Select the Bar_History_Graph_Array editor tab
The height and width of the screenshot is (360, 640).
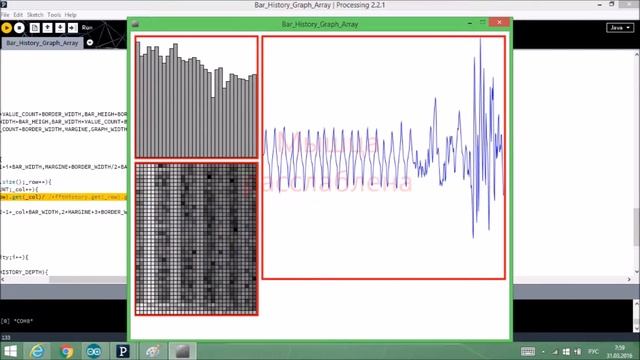[x=42, y=43]
